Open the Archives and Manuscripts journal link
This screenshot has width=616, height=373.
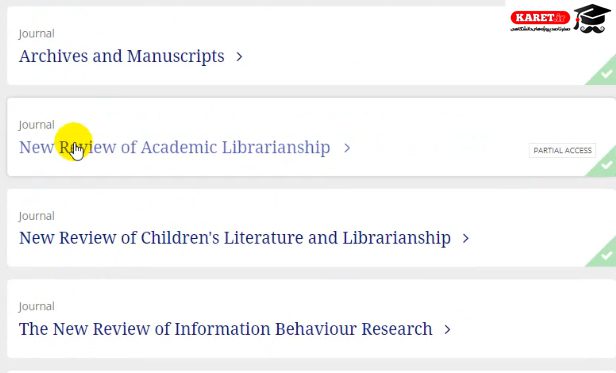point(121,56)
